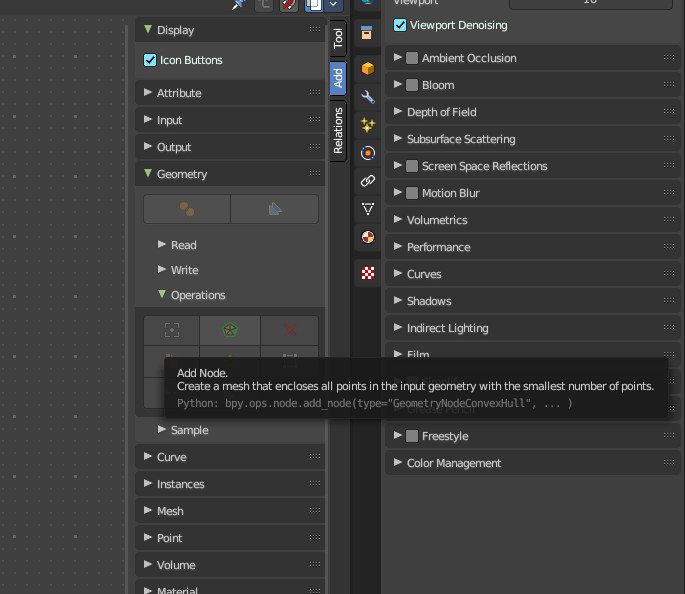Enable the Bloom checkbox
This screenshot has height=594, width=685.
pyautogui.click(x=412, y=85)
